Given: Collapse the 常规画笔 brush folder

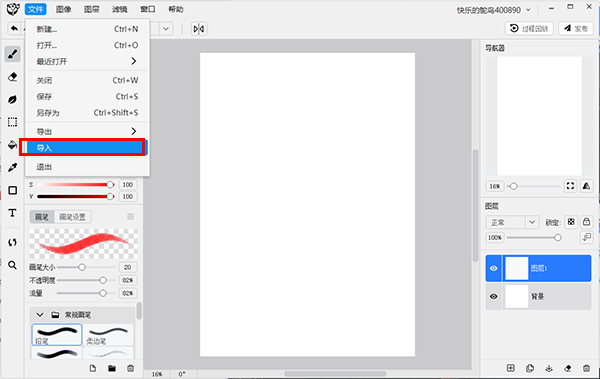Looking at the screenshot, I should [x=40, y=315].
